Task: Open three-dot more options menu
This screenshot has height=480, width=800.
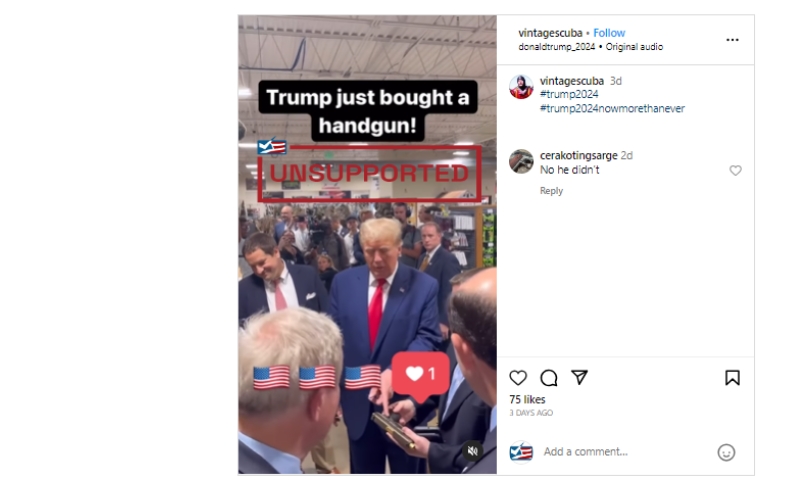Action: [732, 40]
